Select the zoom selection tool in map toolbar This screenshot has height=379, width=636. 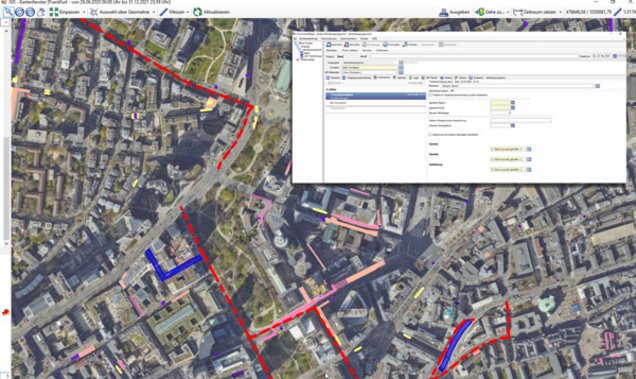tap(8, 12)
